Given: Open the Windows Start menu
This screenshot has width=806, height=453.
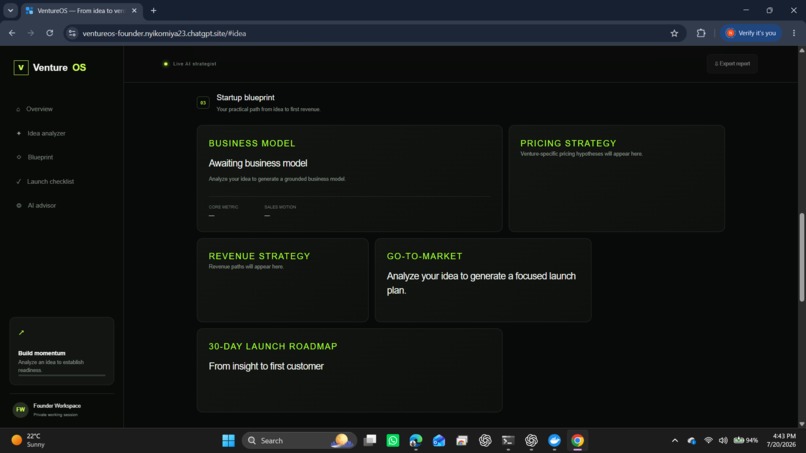Looking at the screenshot, I should coord(228,441).
